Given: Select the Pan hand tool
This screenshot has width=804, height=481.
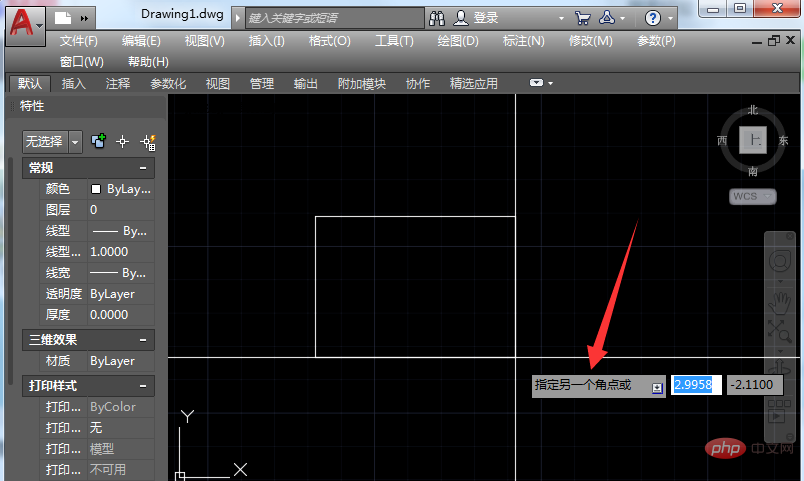Looking at the screenshot, I should (779, 303).
